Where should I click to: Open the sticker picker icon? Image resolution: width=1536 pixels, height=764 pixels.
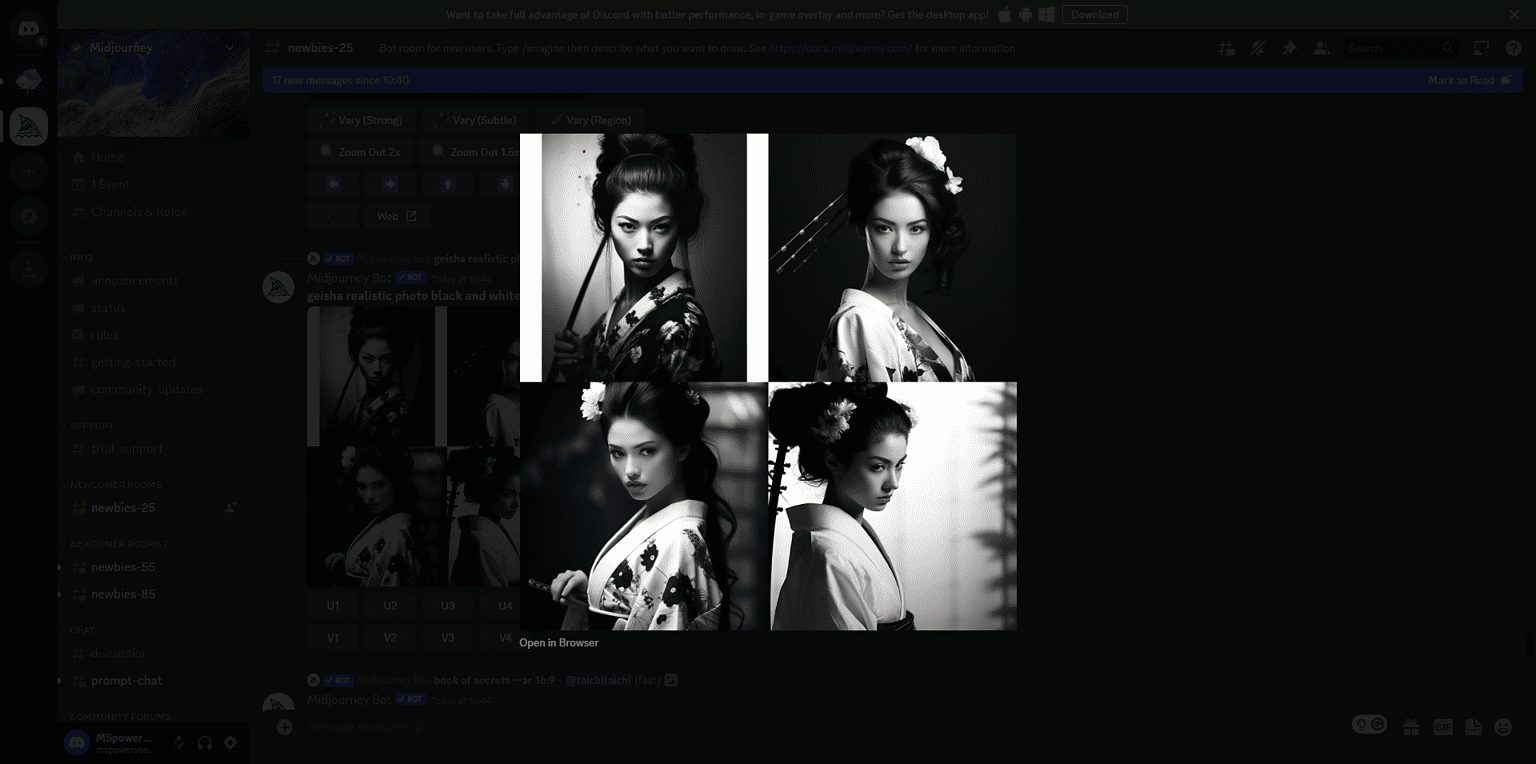(x=1473, y=725)
